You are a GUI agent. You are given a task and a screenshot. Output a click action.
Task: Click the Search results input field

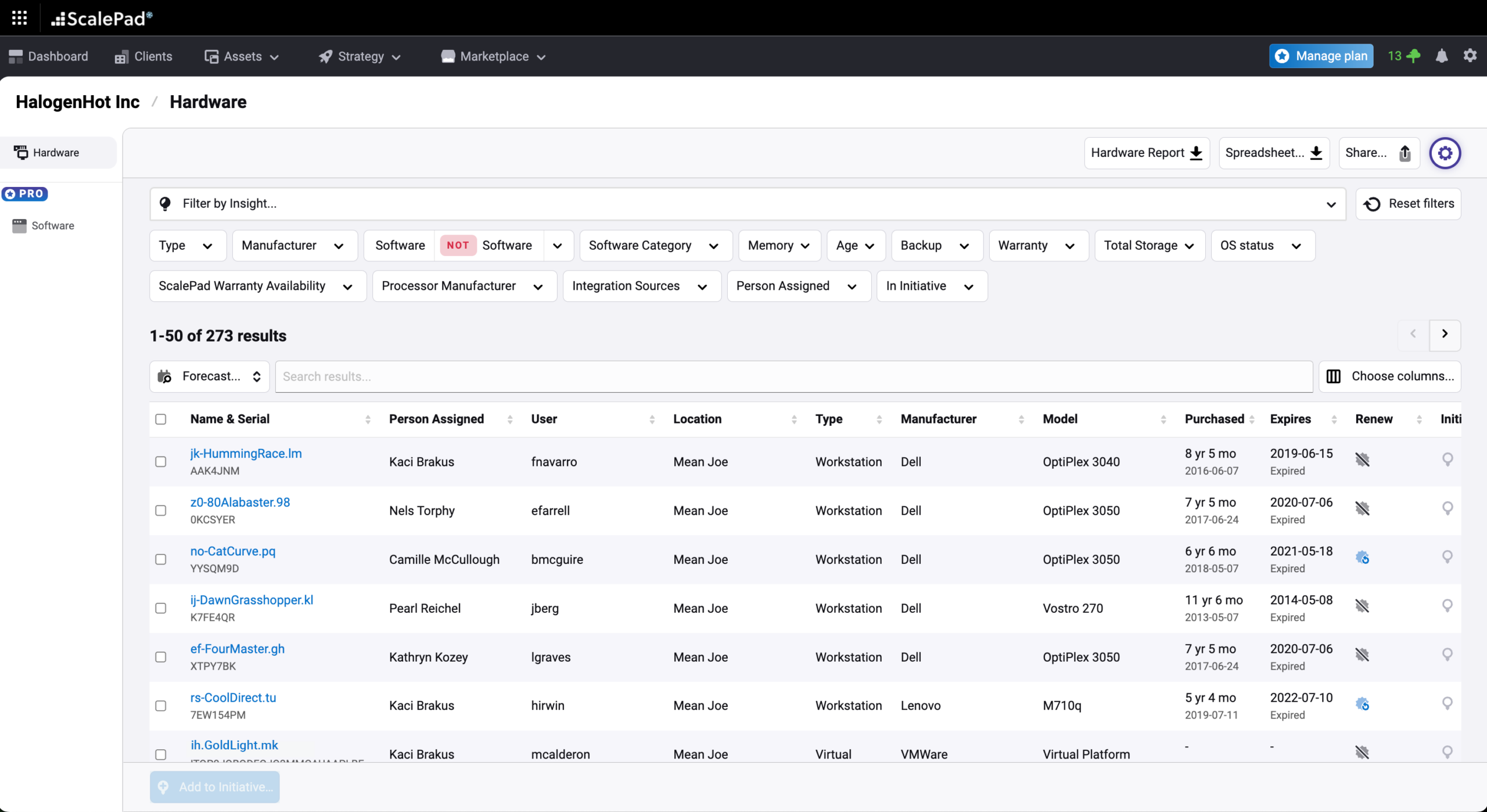[793, 376]
